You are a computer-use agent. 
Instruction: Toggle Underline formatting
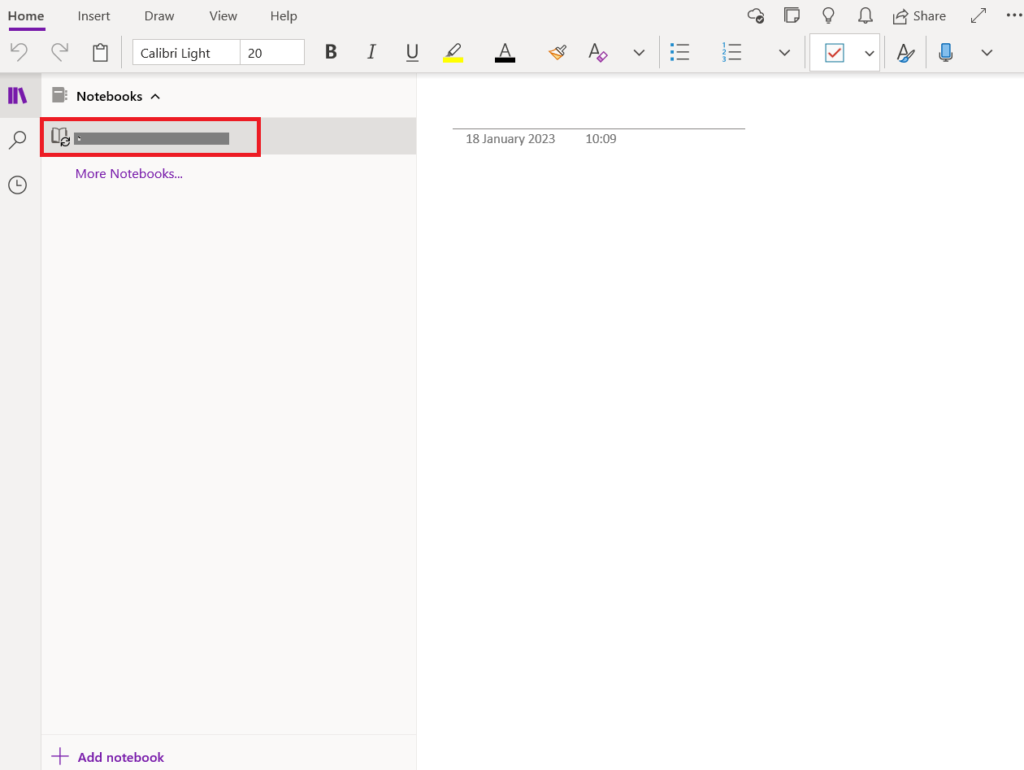tap(412, 52)
